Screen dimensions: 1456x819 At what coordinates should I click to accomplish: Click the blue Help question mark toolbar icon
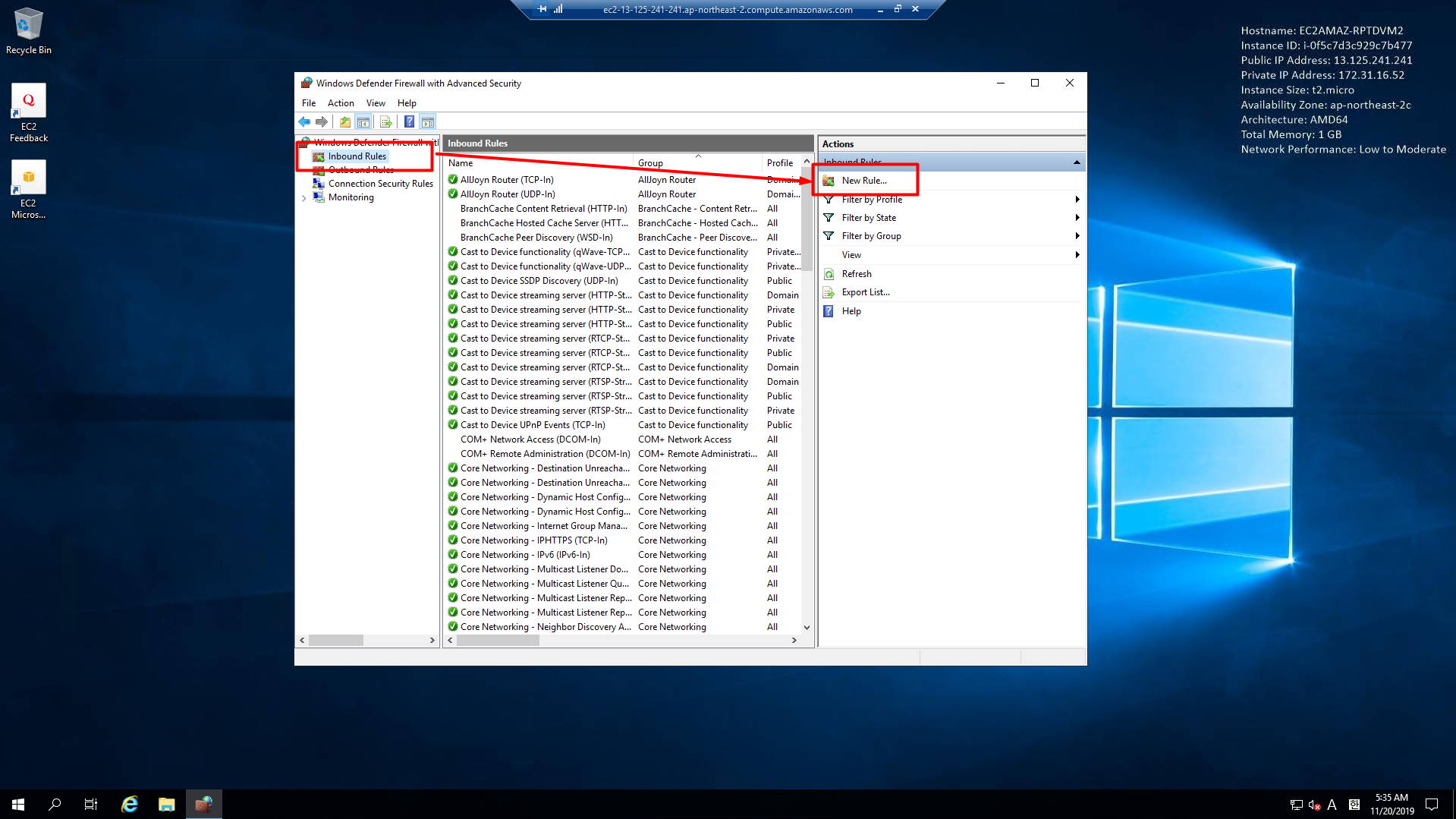[x=409, y=121]
